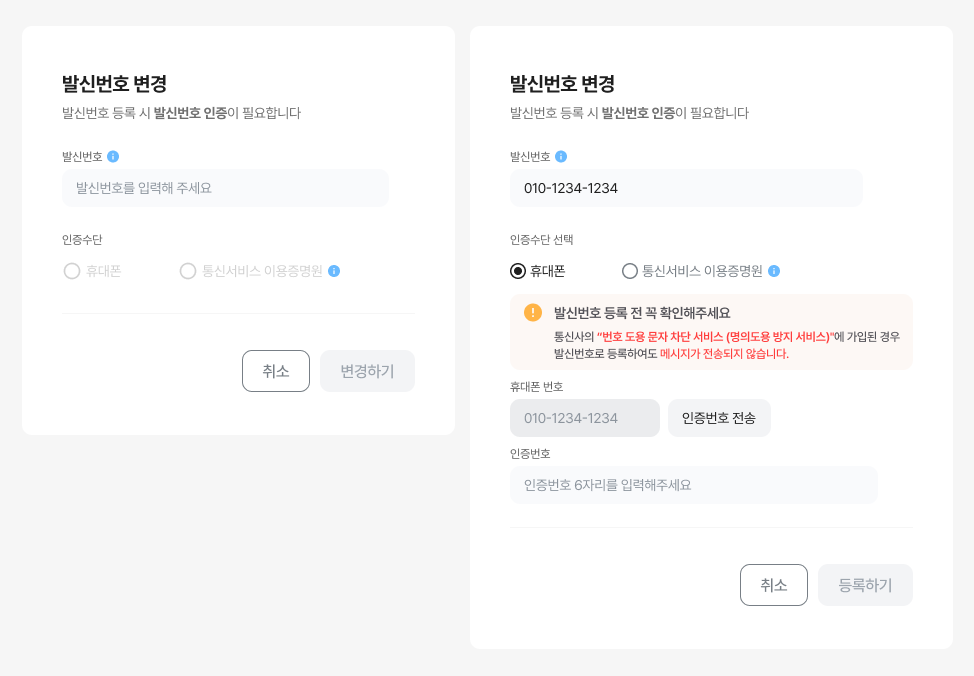The width and height of the screenshot is (974, 676).
Task: Select the greyed-out 휴대폰 radio button
Action: pos(72,271)
